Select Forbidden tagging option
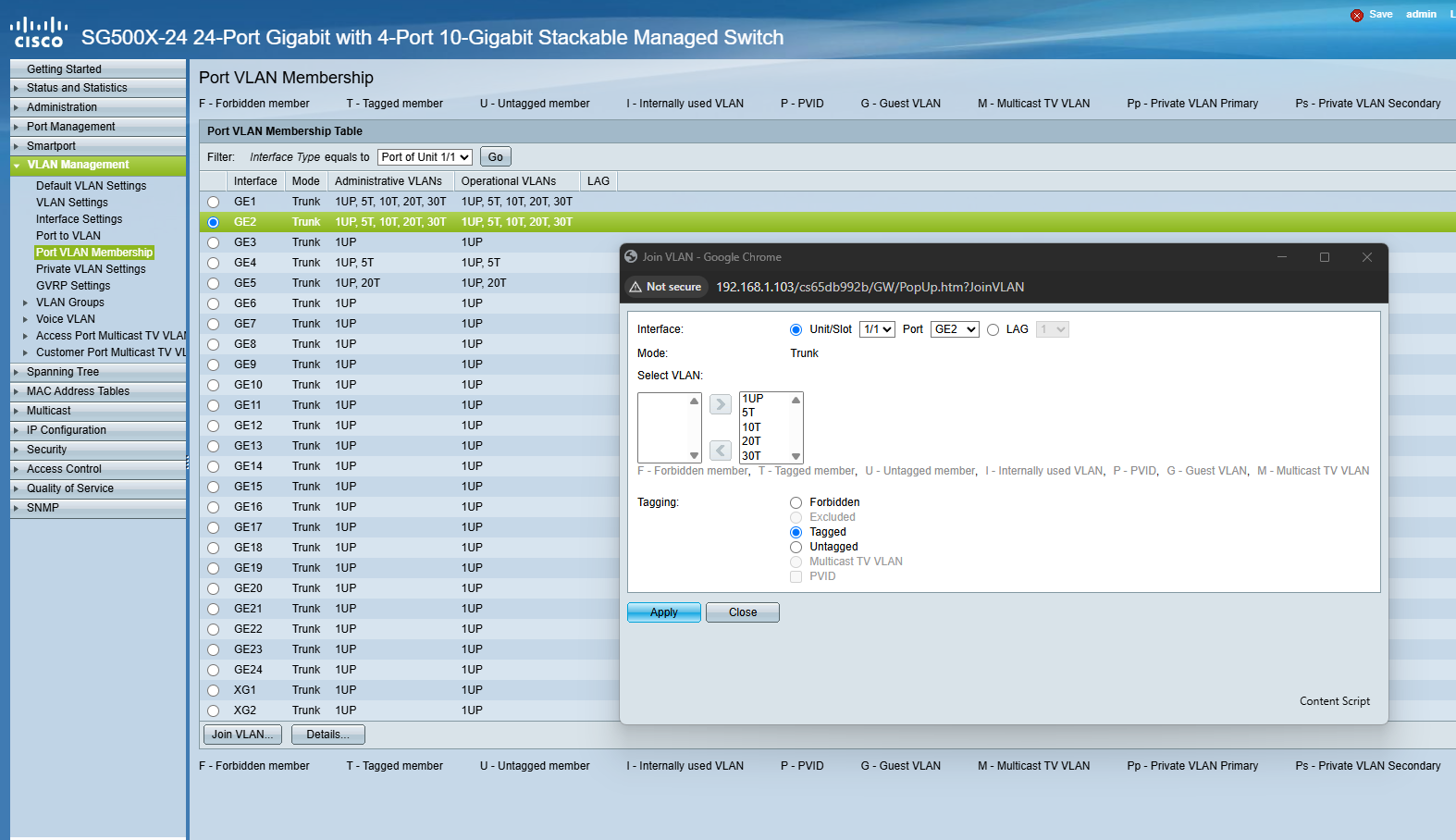This screenshot has height=840, width=1456. click(796, 502)
